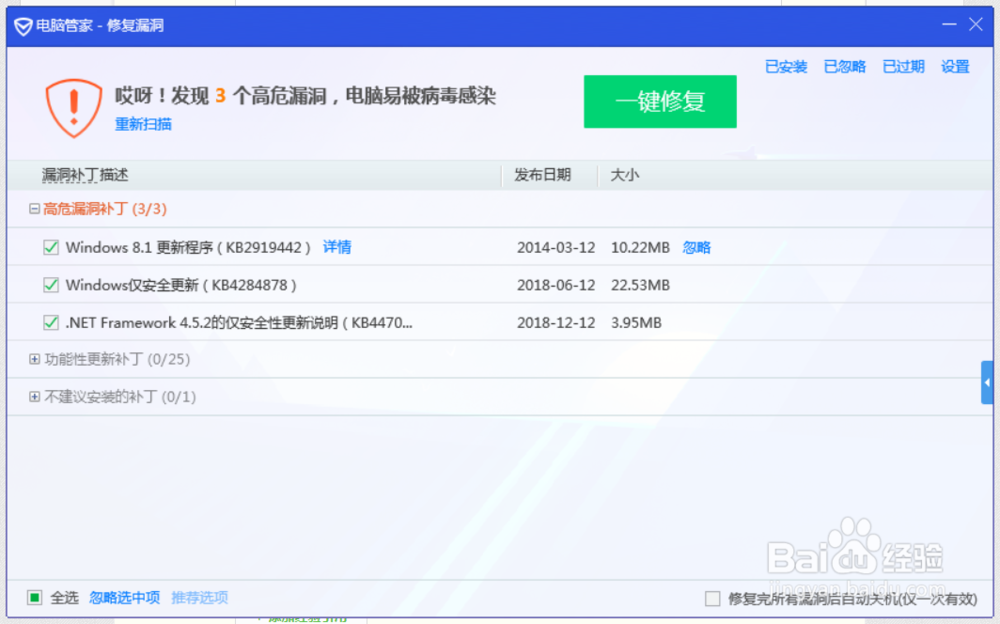
Task: Close the 修复漏洞 window
Action: (x=976, y=24)
